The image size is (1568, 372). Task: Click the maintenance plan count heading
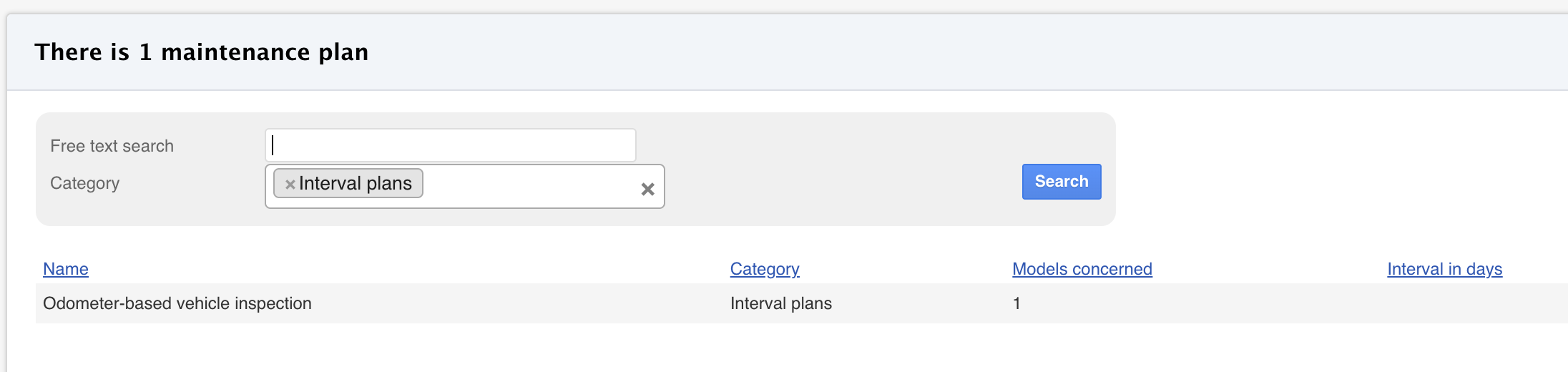click(x=202, y=52)
